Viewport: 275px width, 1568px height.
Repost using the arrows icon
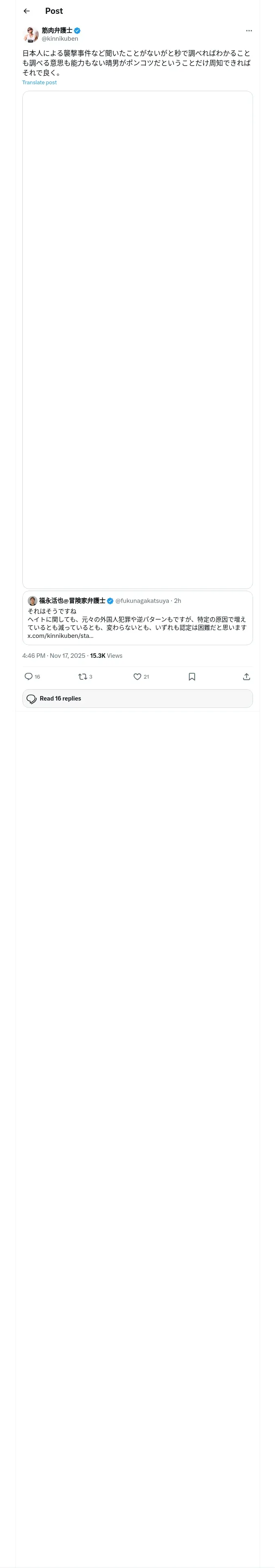83,676
